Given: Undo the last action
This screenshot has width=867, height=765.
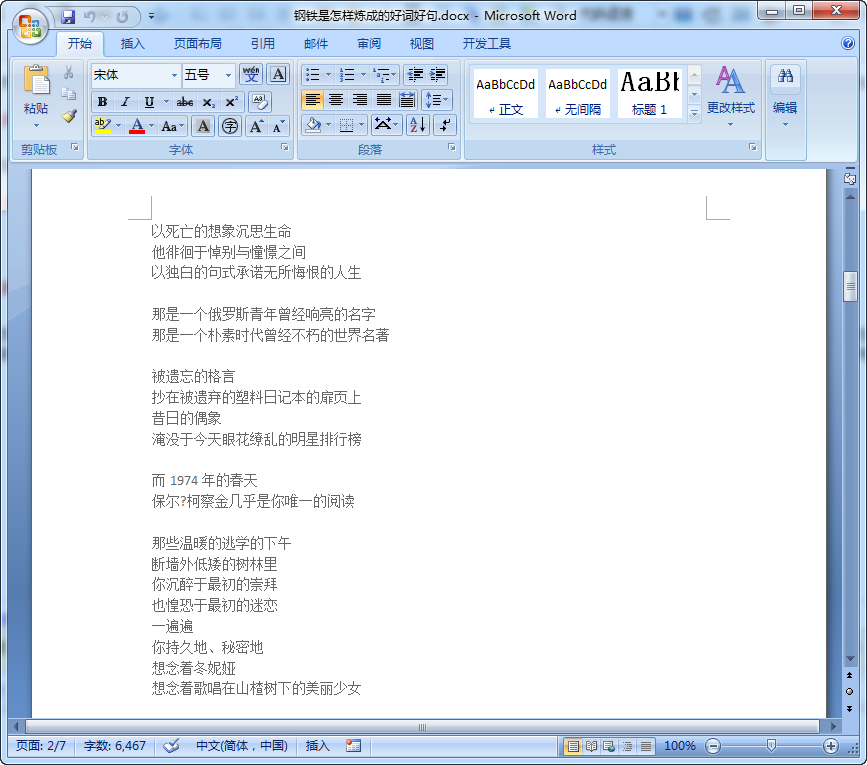Looking at the screenshot, I should (89, 17).
